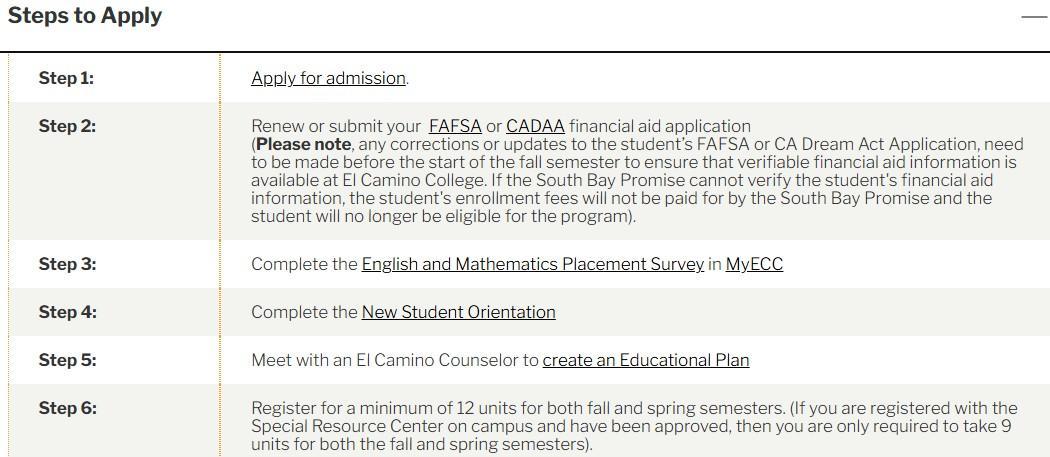This screenshot has width=1050, height=457.
Task: Click the Renew or submit your text
Action: point(336,126)
